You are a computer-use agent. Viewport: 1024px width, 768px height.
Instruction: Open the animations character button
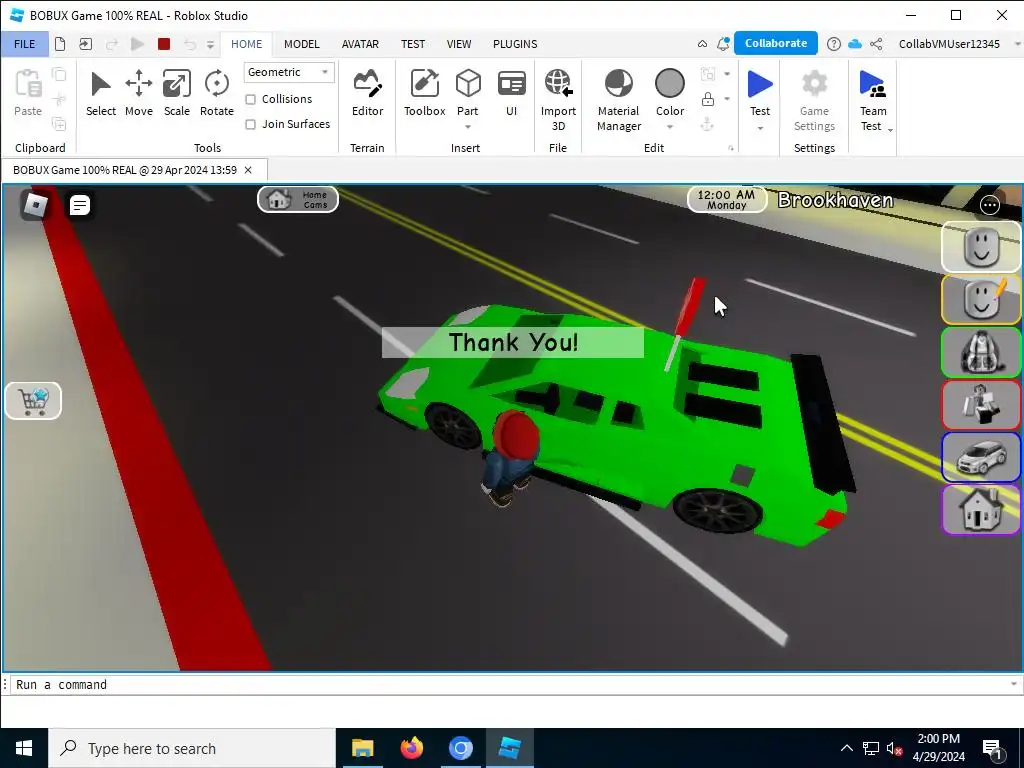981,405
